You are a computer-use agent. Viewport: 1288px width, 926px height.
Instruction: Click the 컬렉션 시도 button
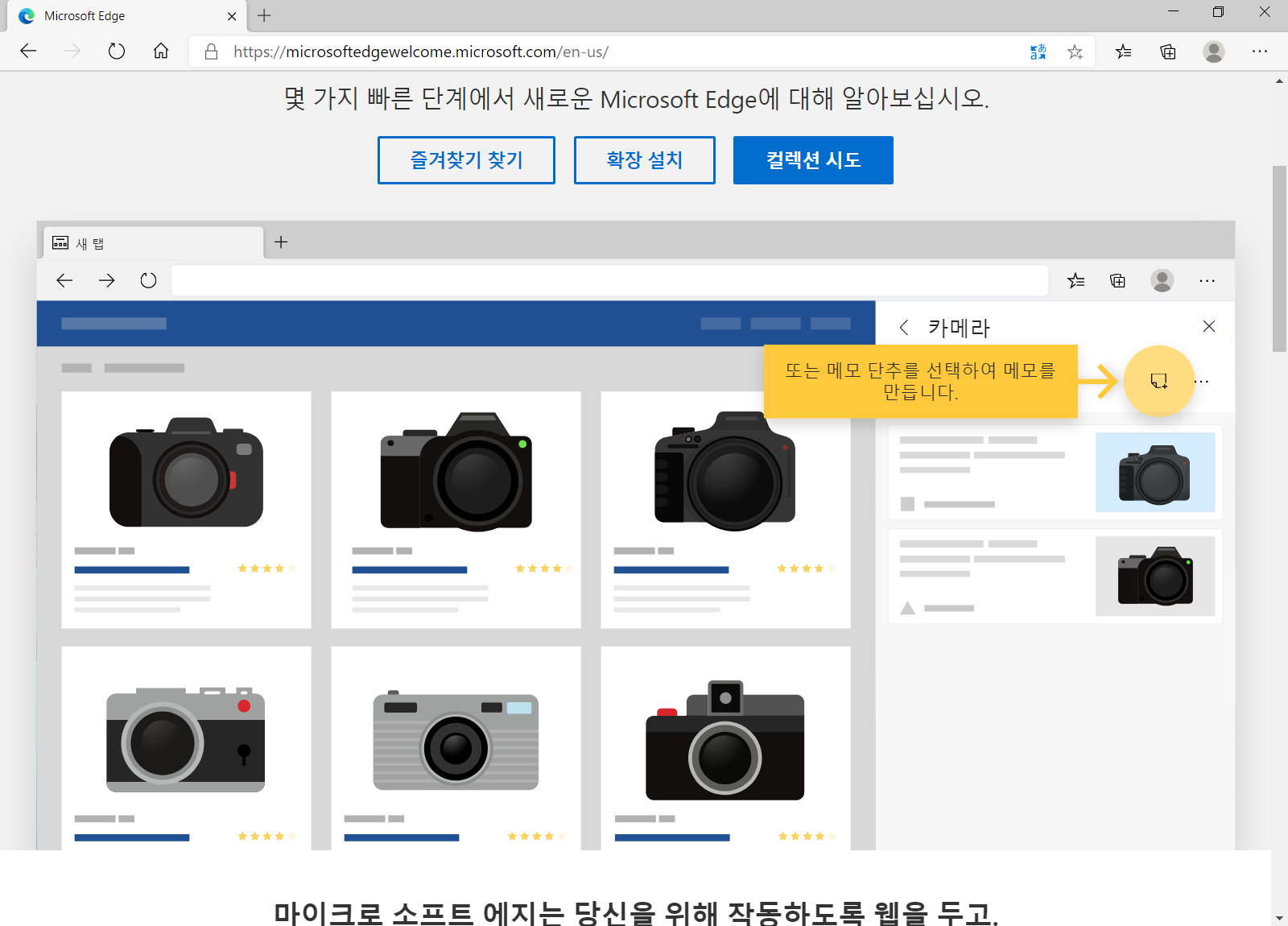pos(813,160)
